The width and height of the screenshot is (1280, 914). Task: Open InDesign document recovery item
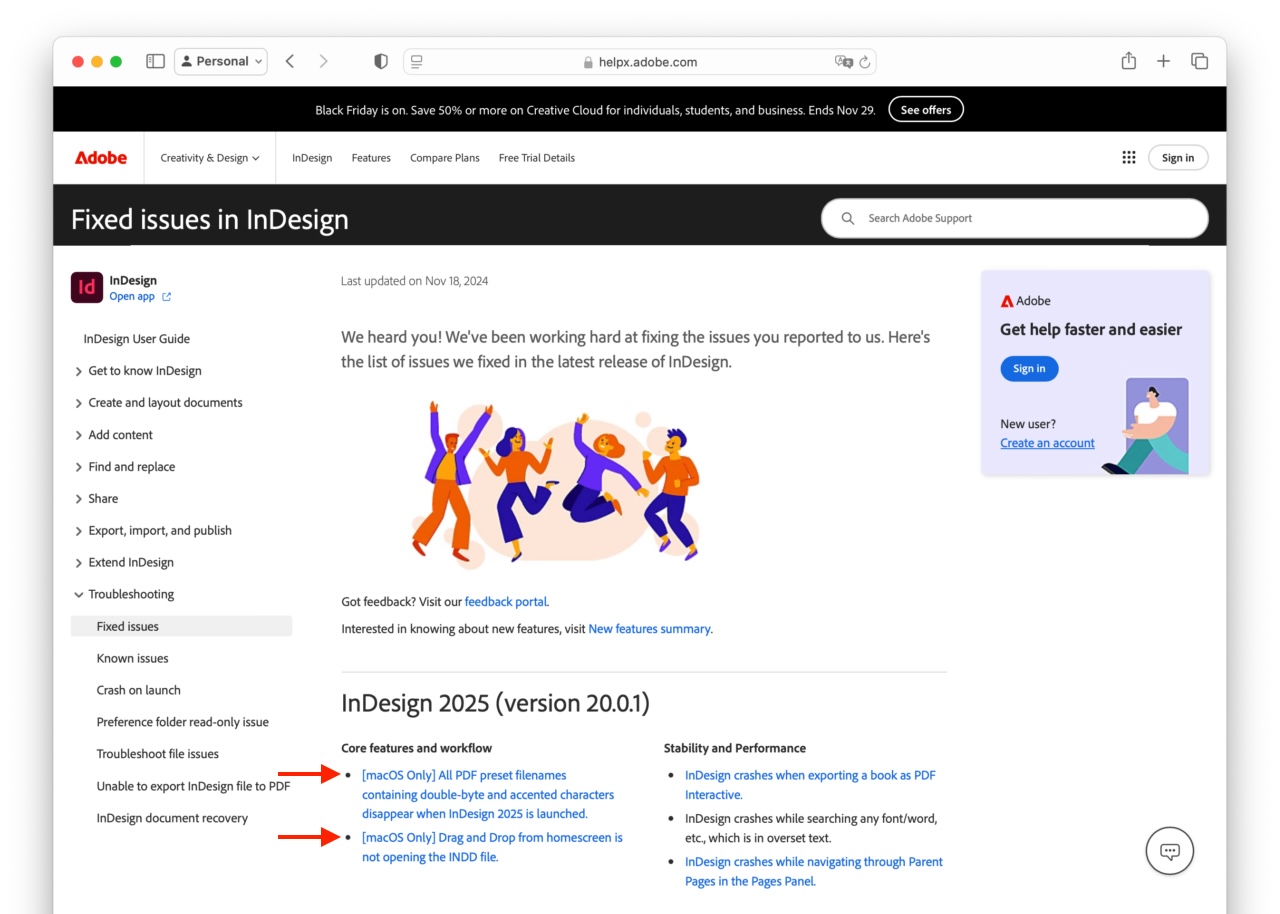click(172, 818)
